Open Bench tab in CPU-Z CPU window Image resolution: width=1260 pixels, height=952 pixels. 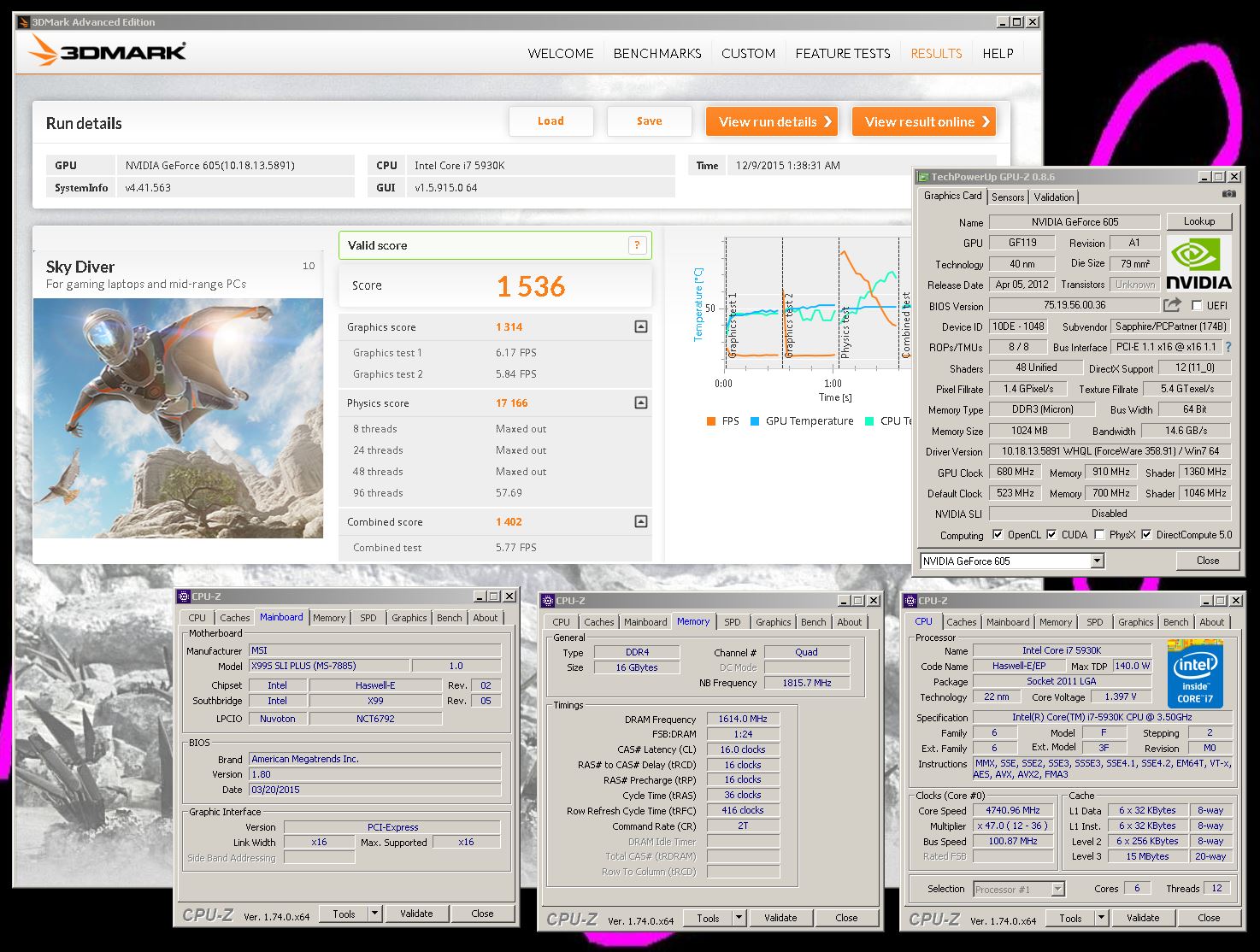(x=1175, y=622)
